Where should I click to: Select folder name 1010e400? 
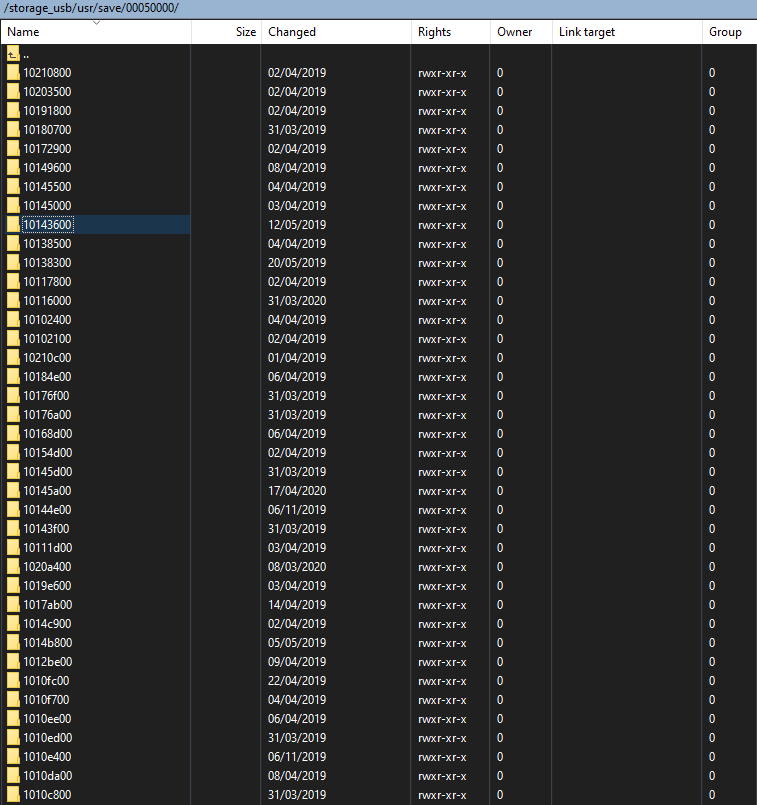(47, 757)
